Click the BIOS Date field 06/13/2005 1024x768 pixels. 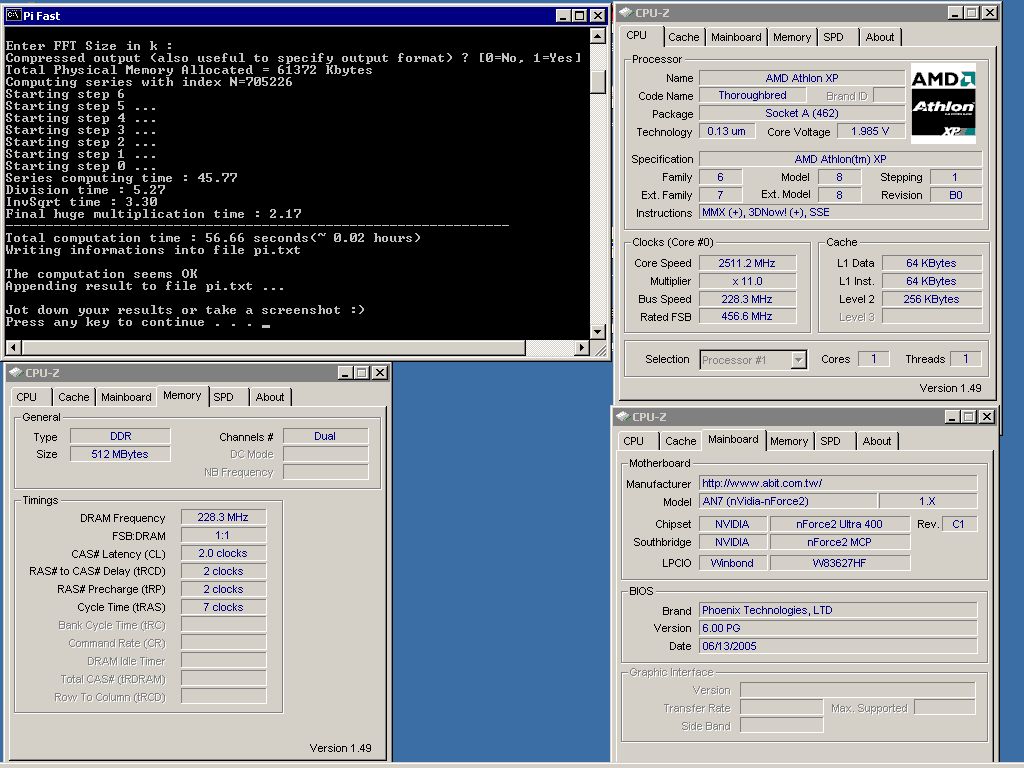coord(838,646)
